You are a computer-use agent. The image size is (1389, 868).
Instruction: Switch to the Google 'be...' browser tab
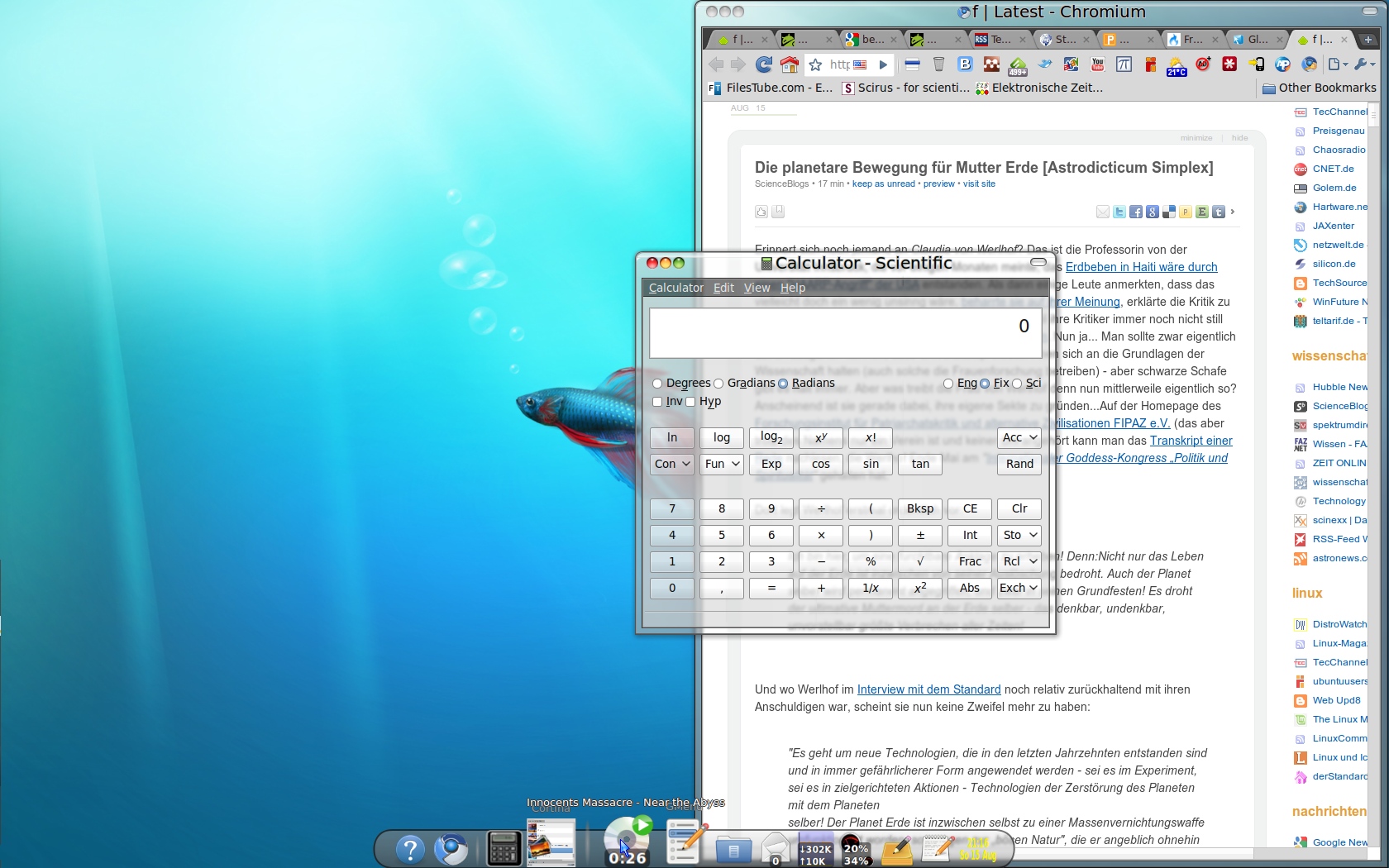click(870, 39)
